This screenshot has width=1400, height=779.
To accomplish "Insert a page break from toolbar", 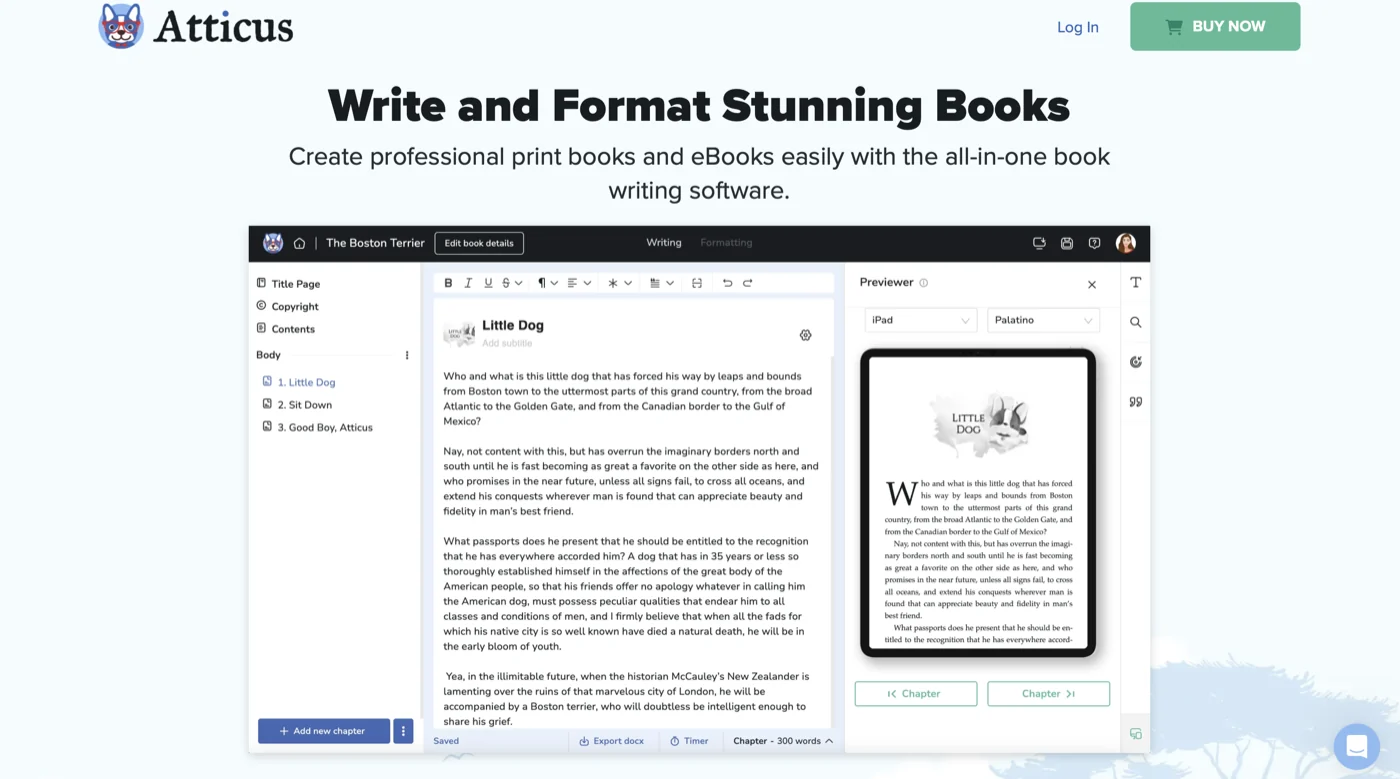I will click(697, 283).
